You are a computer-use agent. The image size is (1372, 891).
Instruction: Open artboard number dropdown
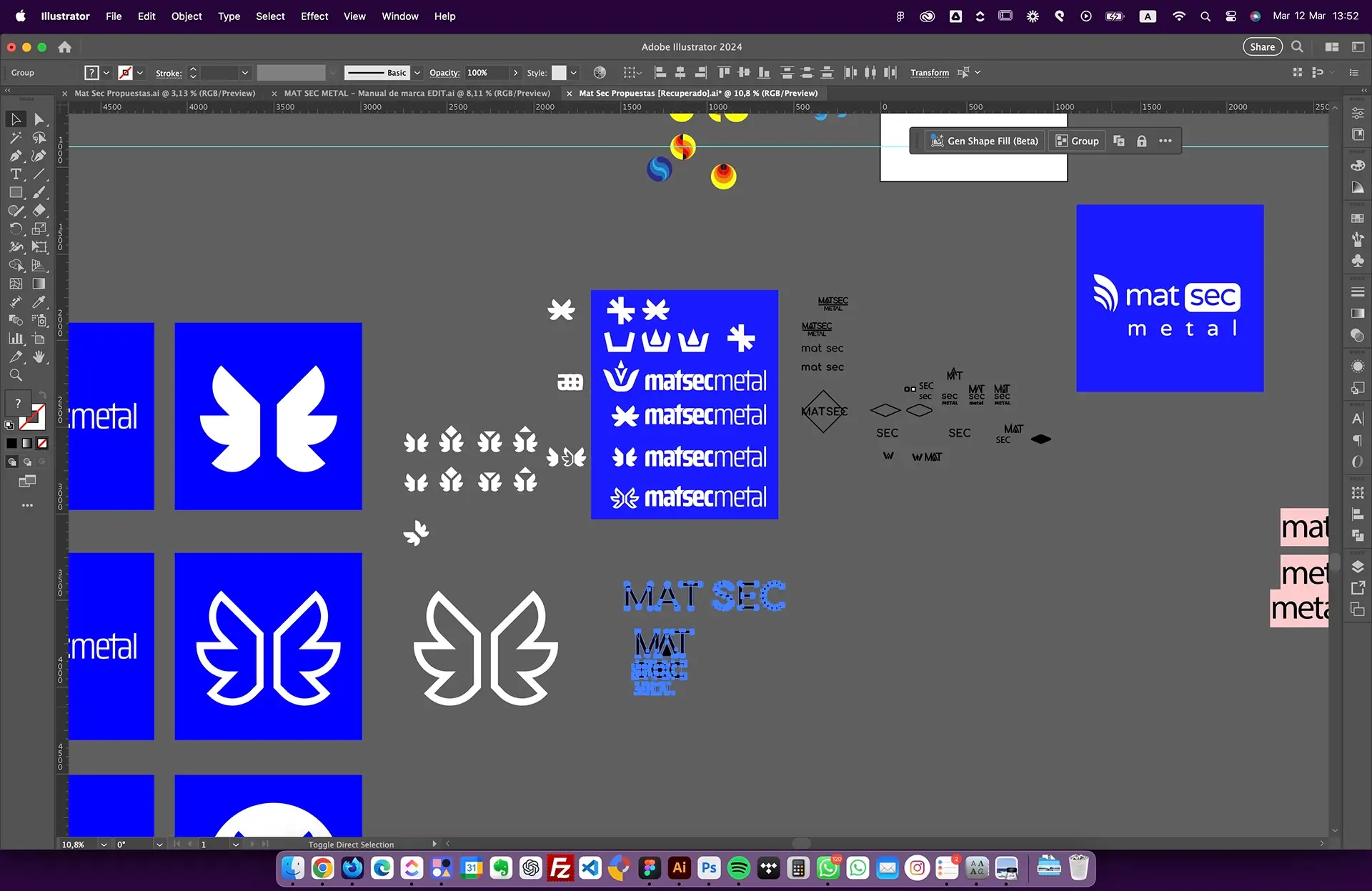[235, 844]
